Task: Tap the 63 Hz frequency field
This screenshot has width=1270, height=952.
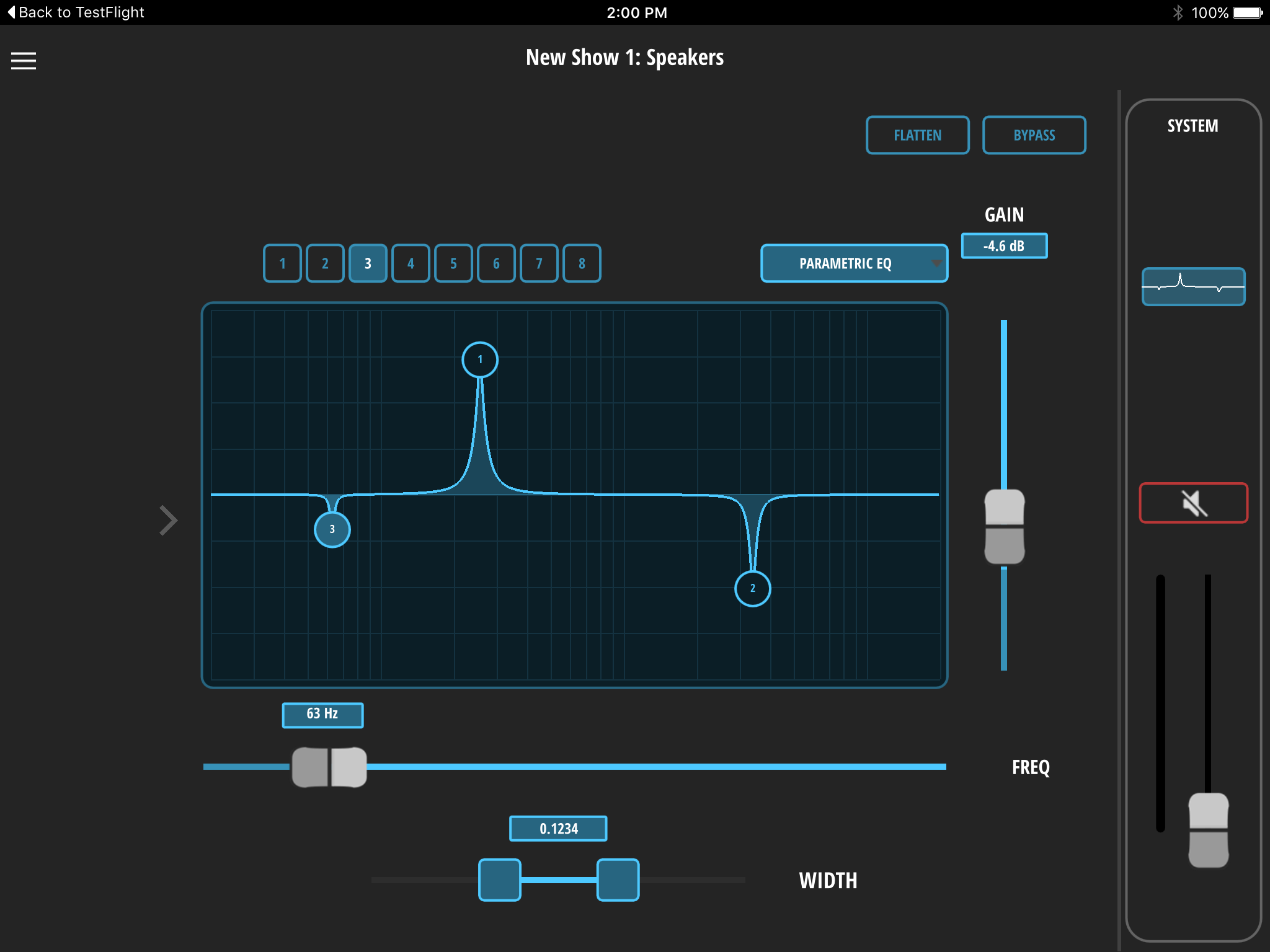Action: pos(322,715)
